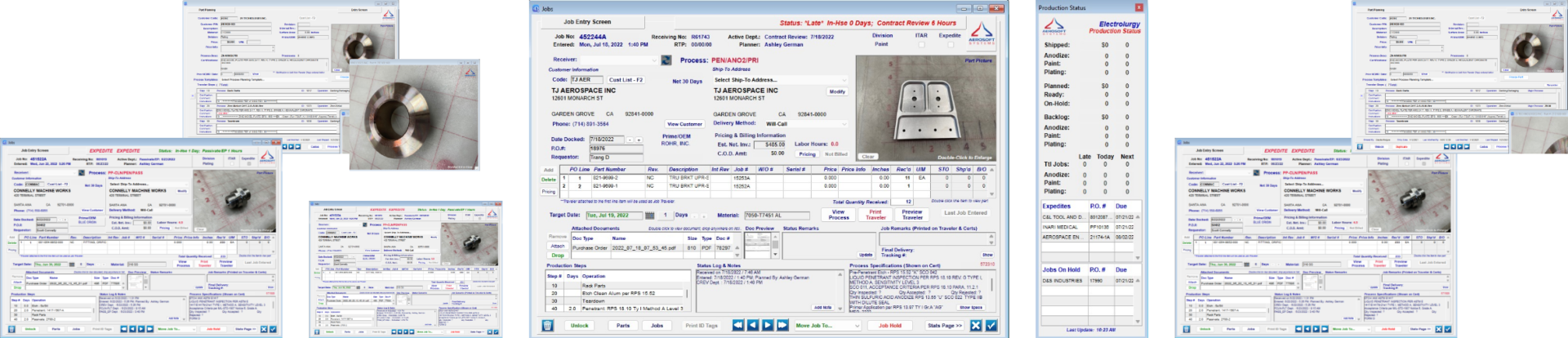Click the Jobs button in bottom bar

657,325
